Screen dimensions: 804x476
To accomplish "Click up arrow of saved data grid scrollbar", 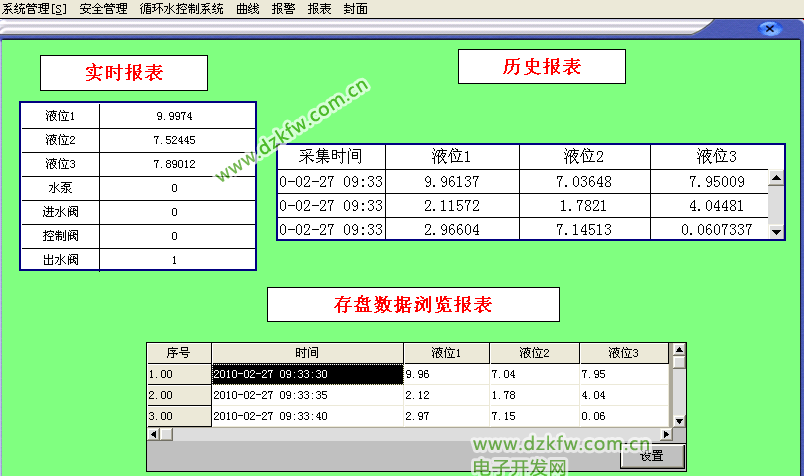I will [679, 351].
